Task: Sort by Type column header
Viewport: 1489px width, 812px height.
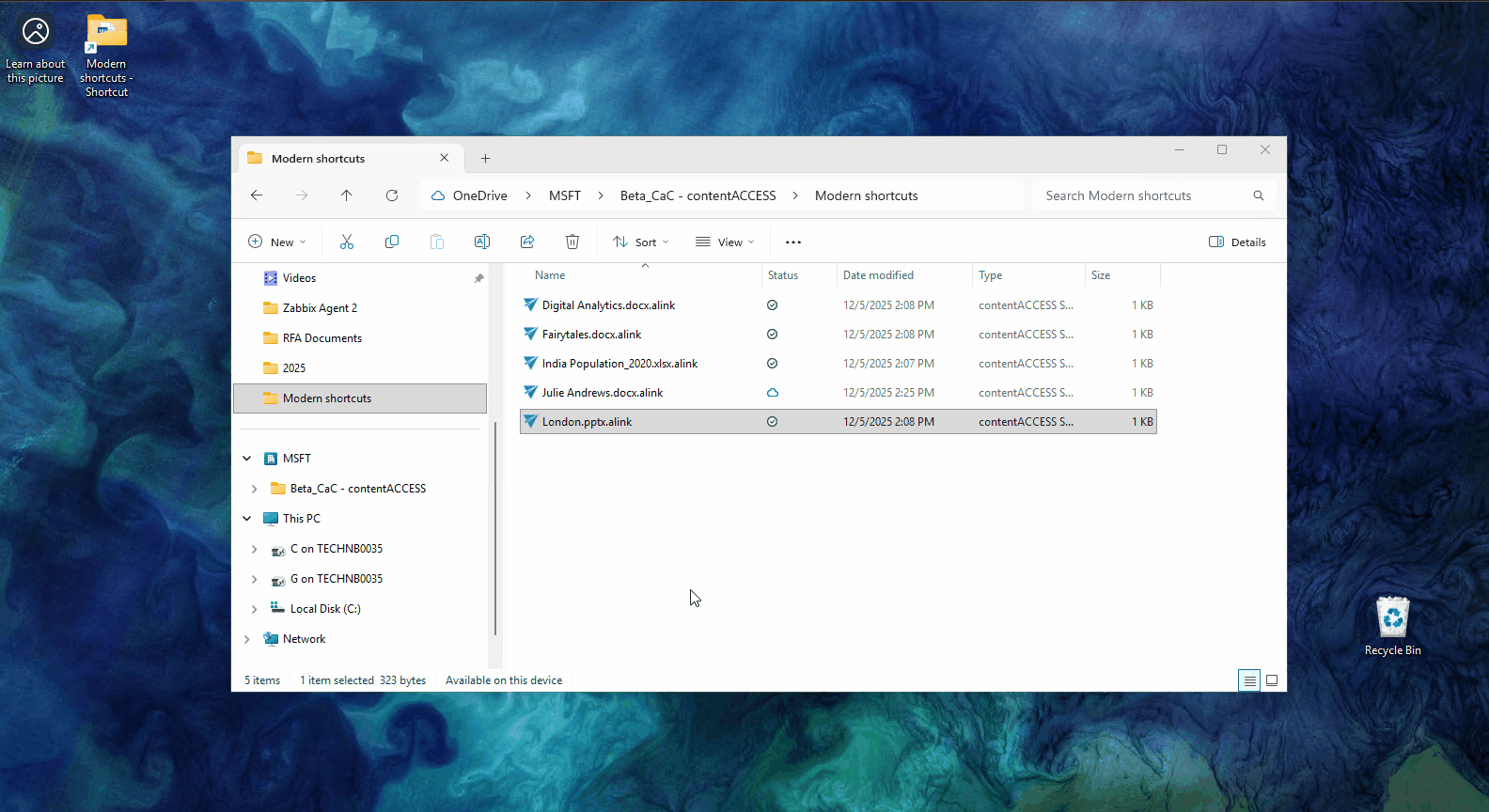Action: (x=990, y=275)
